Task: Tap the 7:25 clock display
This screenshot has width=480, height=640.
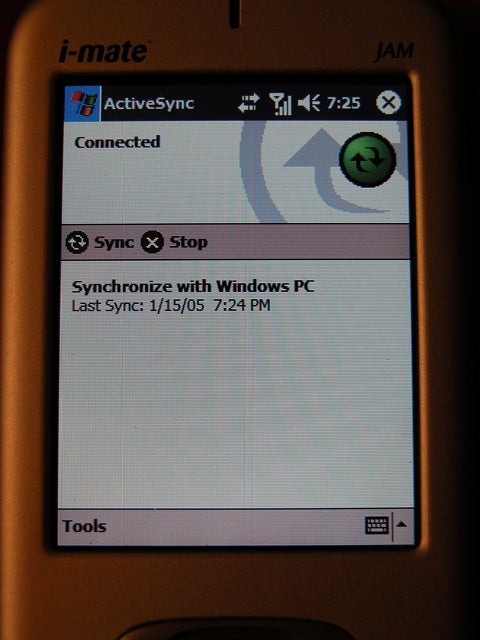Action: click(344, 103)
